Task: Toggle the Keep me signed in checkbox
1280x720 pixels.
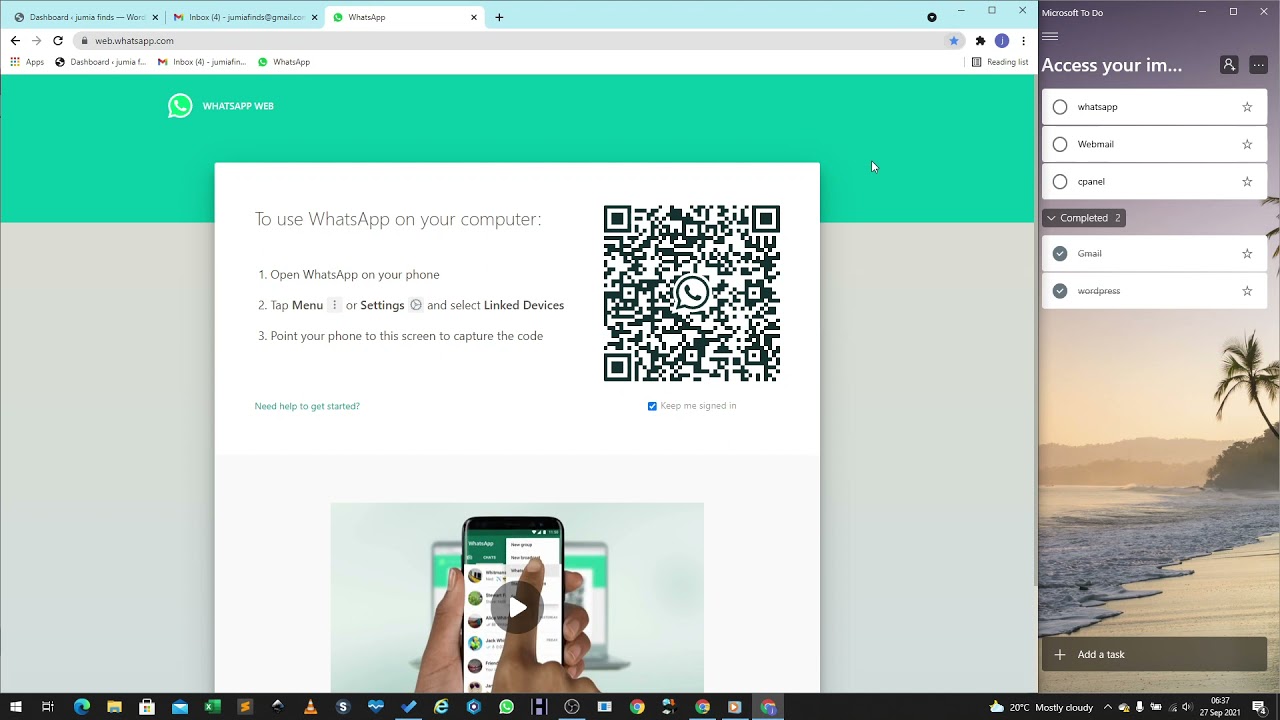Action: click(x=652, y=406)
